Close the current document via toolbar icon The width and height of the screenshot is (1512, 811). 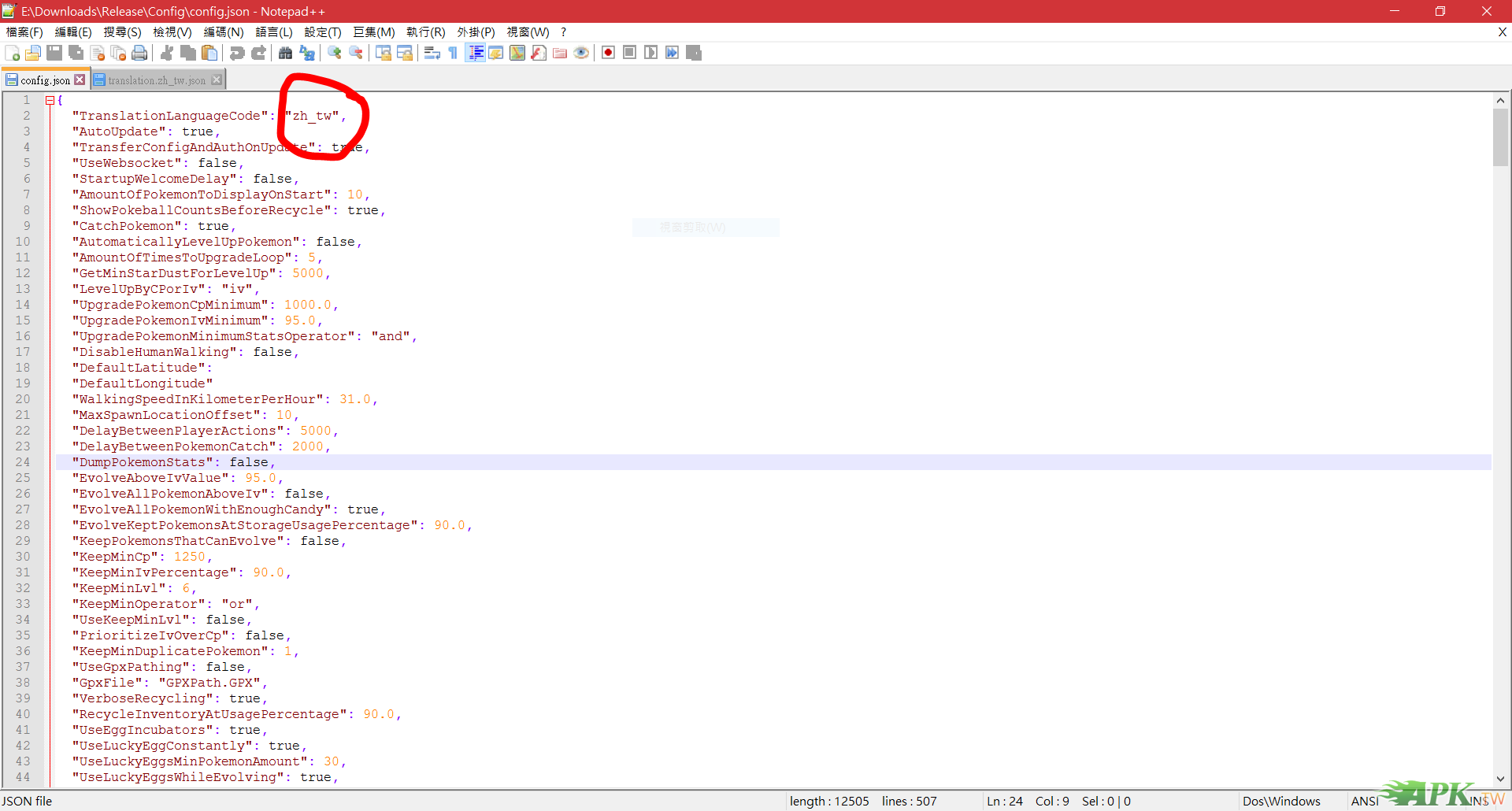98,53
